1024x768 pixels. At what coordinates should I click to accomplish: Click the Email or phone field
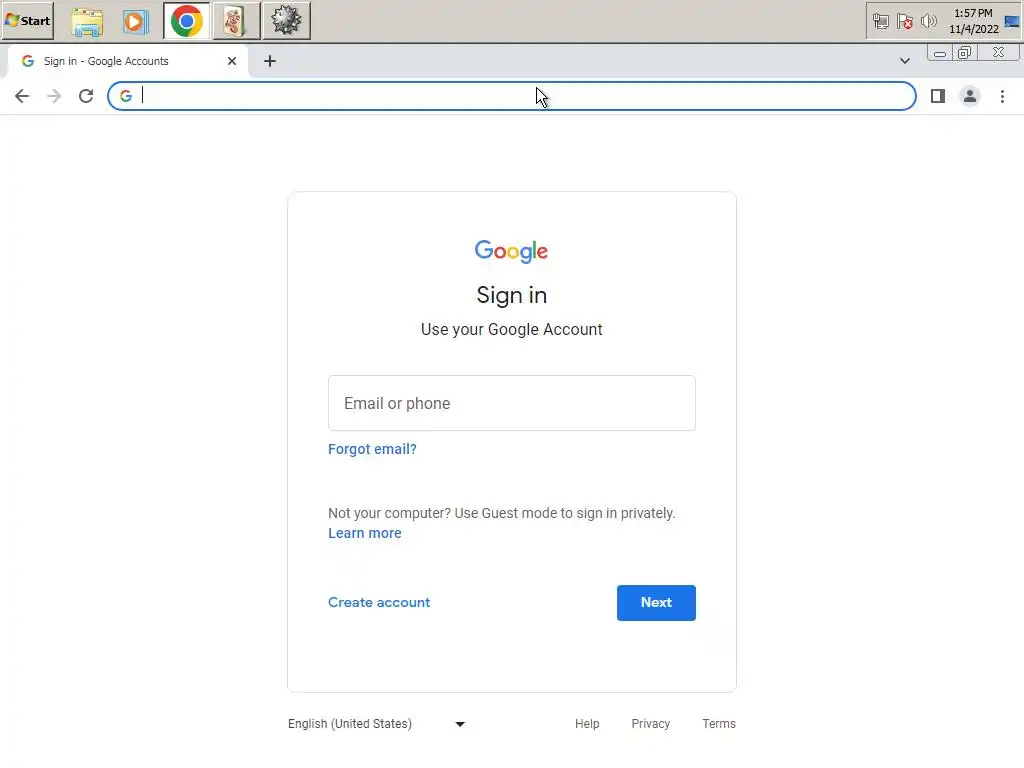click(x=511, y=403)
